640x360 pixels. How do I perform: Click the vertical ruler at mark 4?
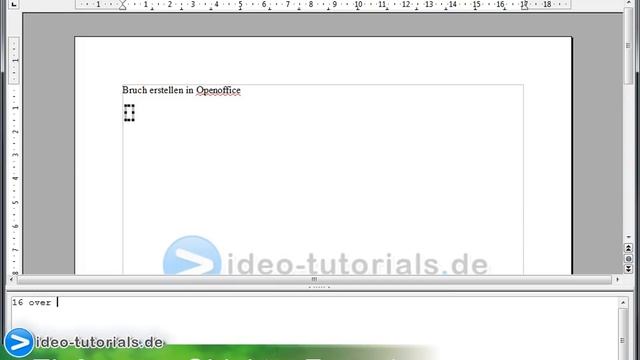(x=15, y=179)
